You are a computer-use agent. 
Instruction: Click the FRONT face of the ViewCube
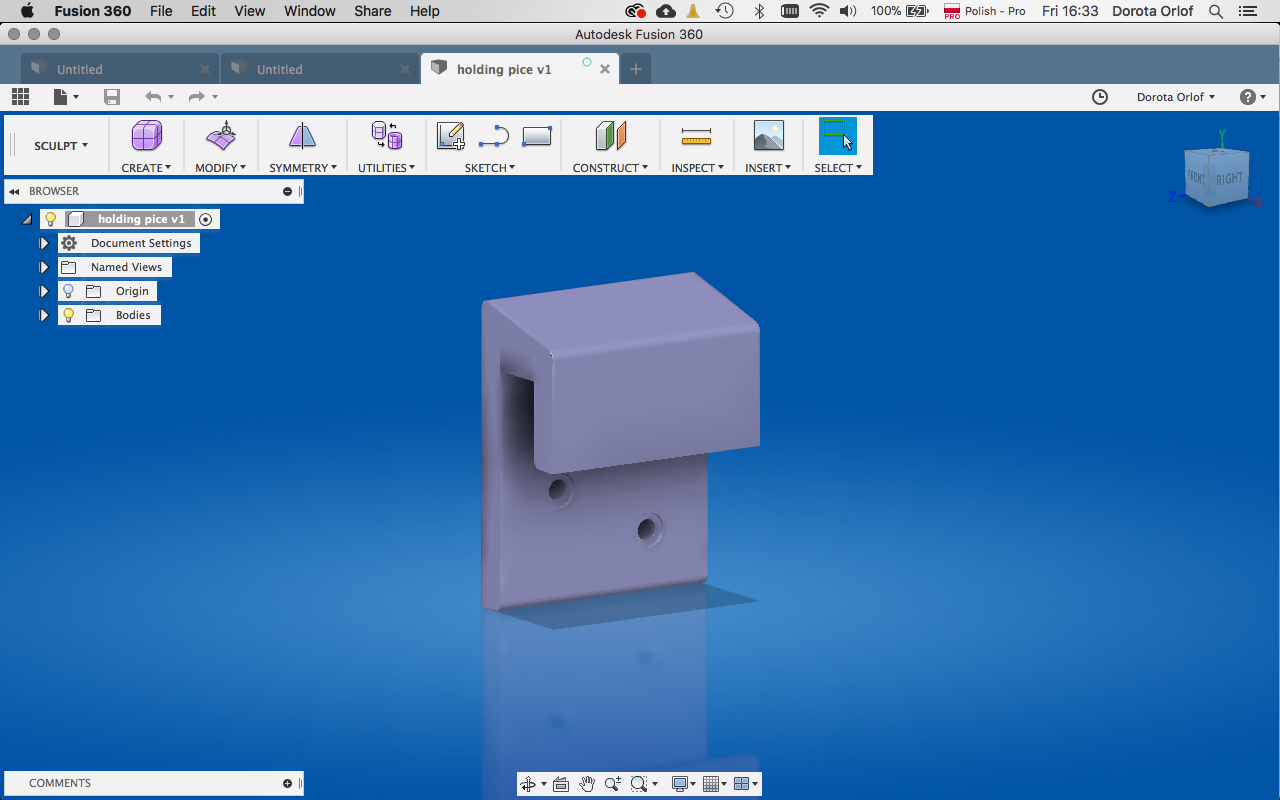pos(1197,177)
